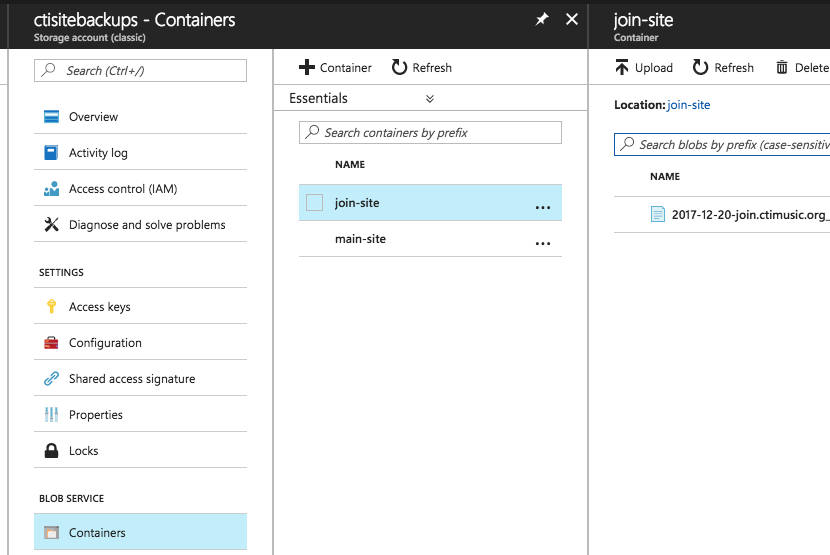Click magnifier icon in blob search field
Viewport: 830px width, 555px height.
coord(627,144)
